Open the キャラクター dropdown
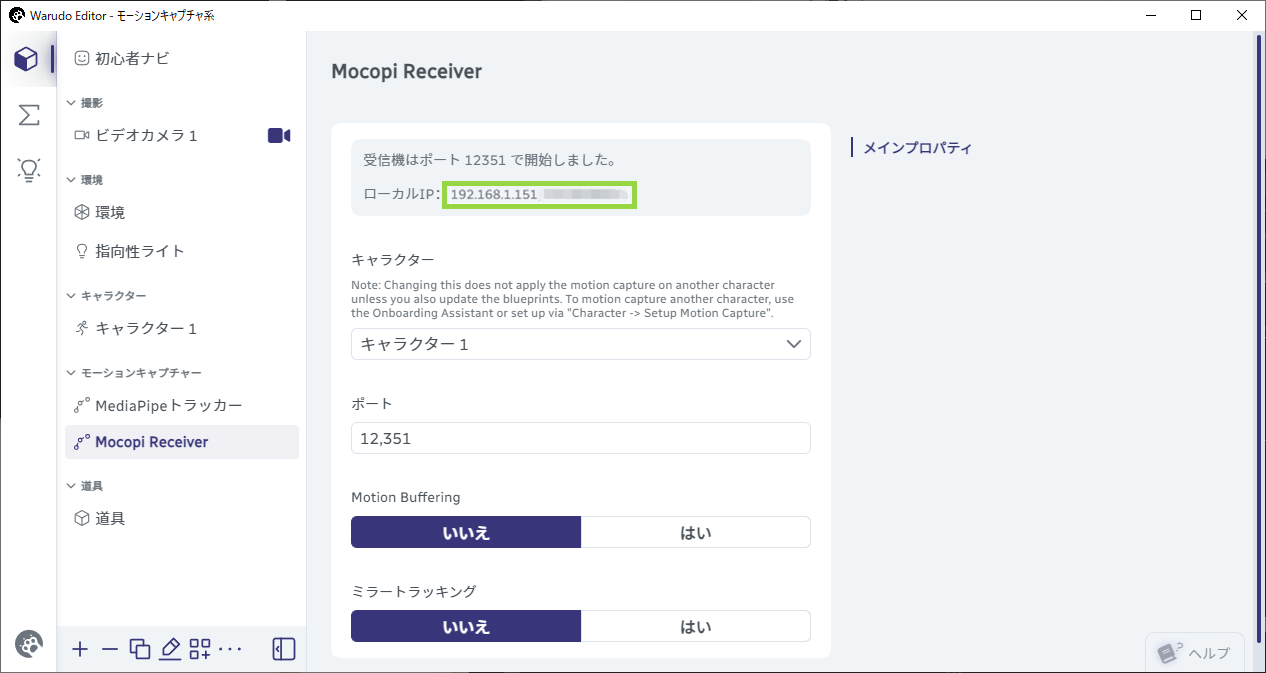The image size is (1266, 673). pos(581,344)
